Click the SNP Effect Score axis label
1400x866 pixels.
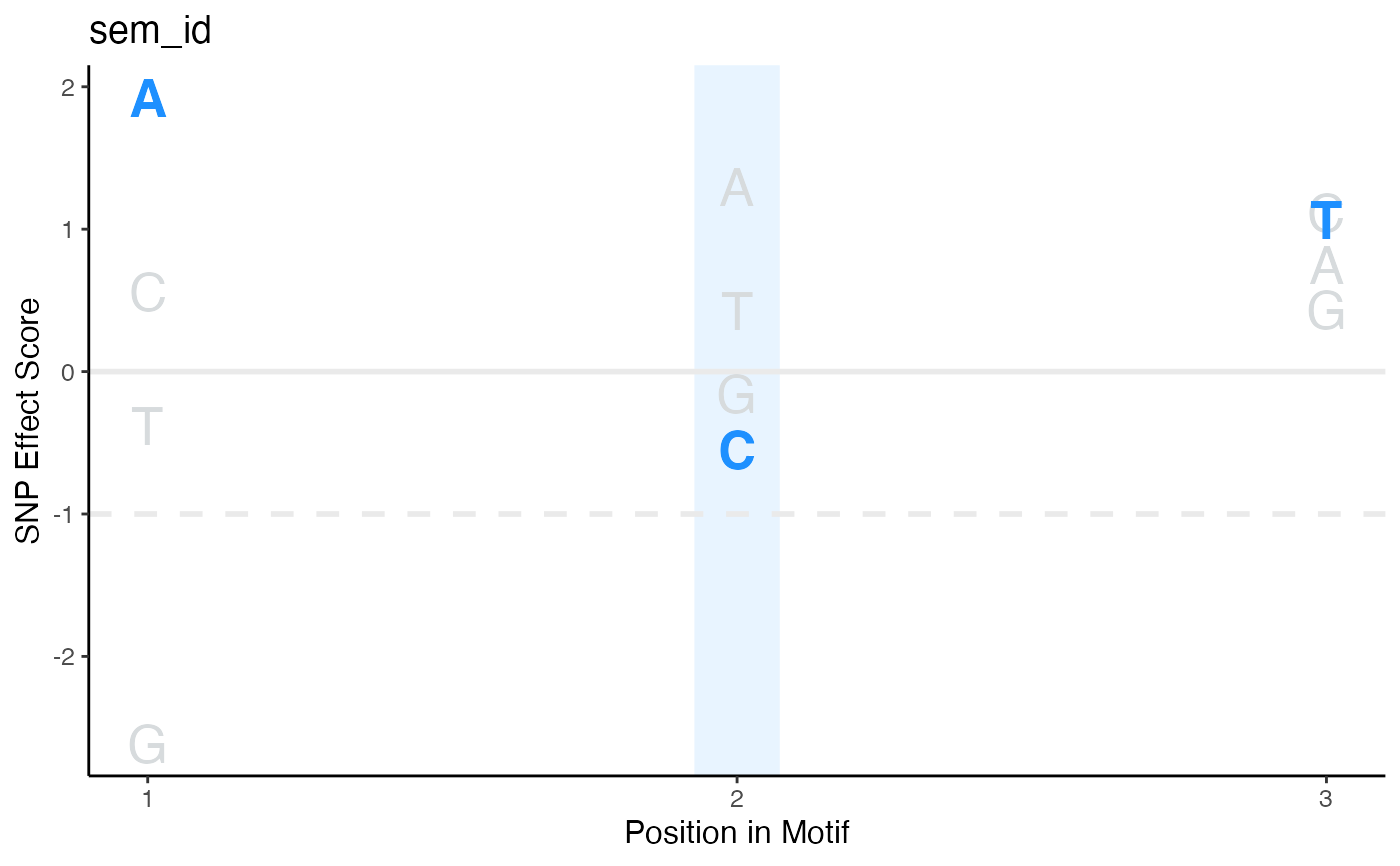pyautogui.click(x=29, y=421)
